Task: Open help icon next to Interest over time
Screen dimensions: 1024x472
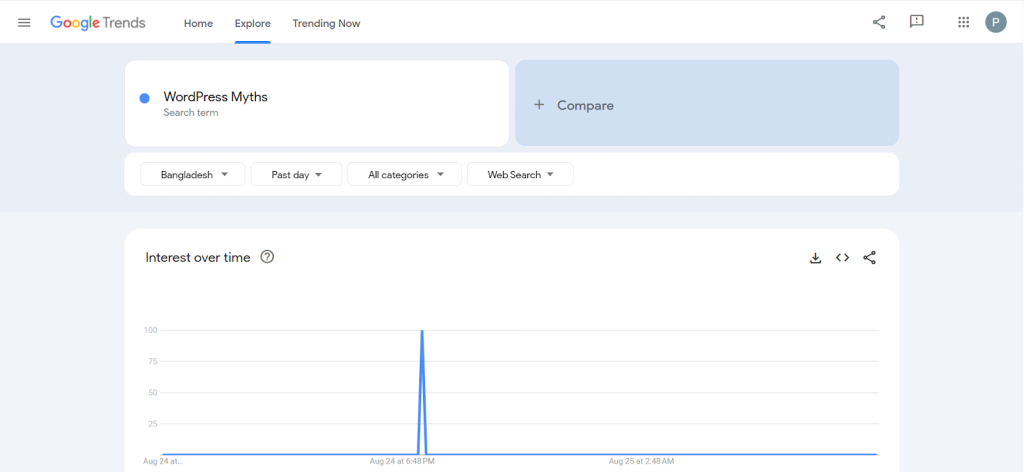Action: coord(267,257)
